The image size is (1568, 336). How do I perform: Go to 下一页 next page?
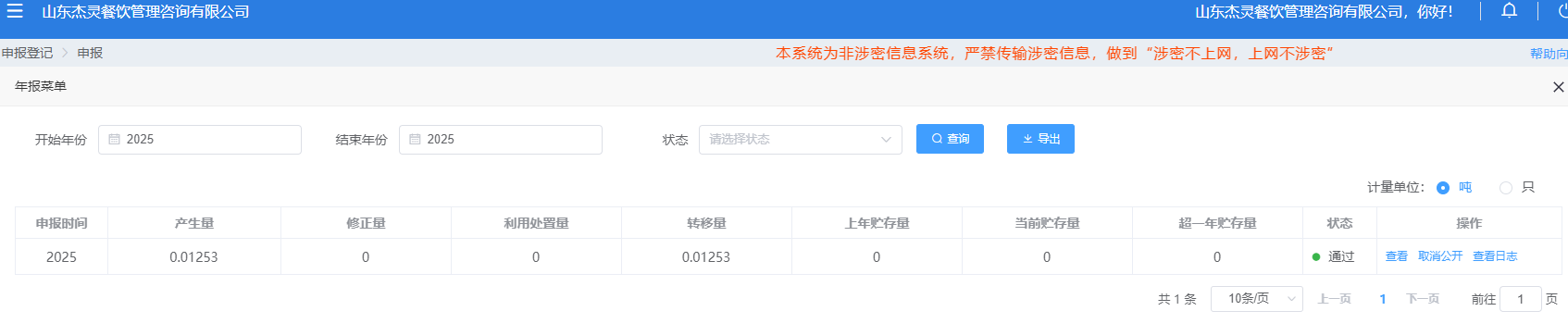[1423, 299]
